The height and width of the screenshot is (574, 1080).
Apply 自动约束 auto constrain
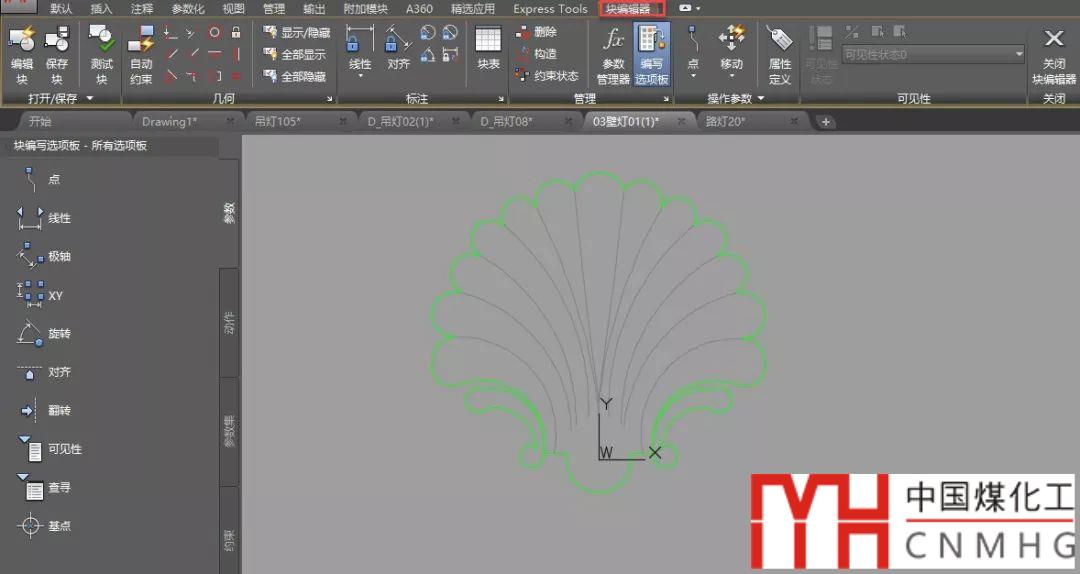(141, 53)
